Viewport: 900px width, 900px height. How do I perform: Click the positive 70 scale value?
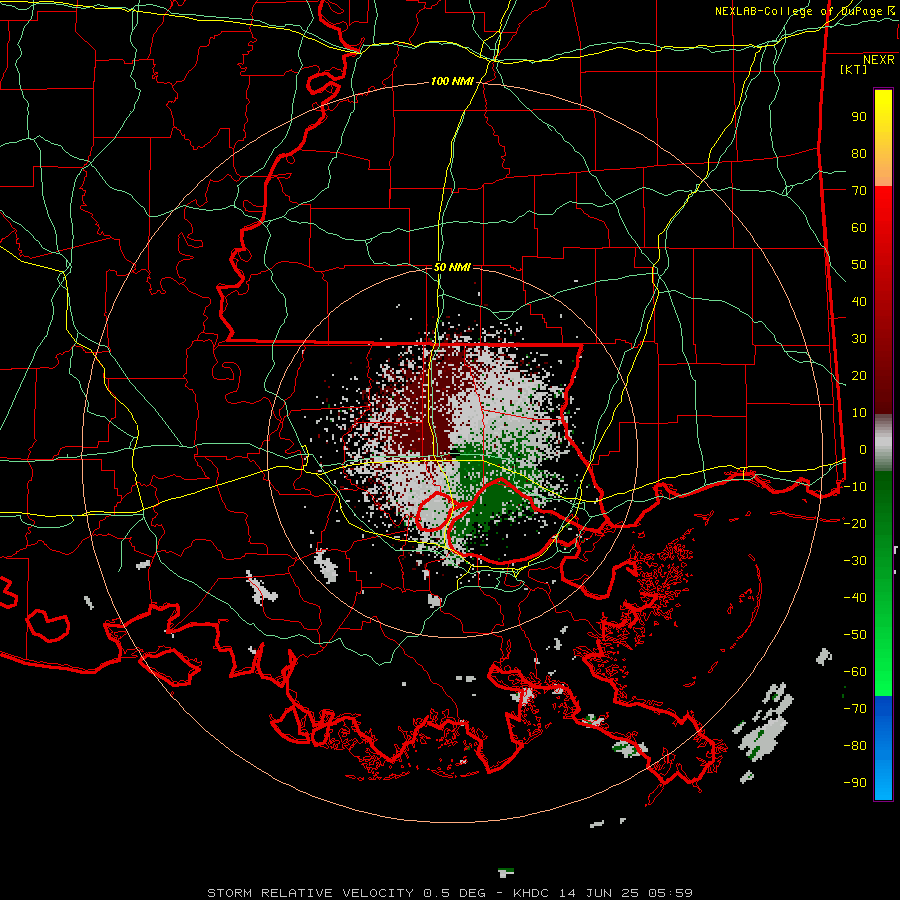pyautogui.click(x=859, y=191)
